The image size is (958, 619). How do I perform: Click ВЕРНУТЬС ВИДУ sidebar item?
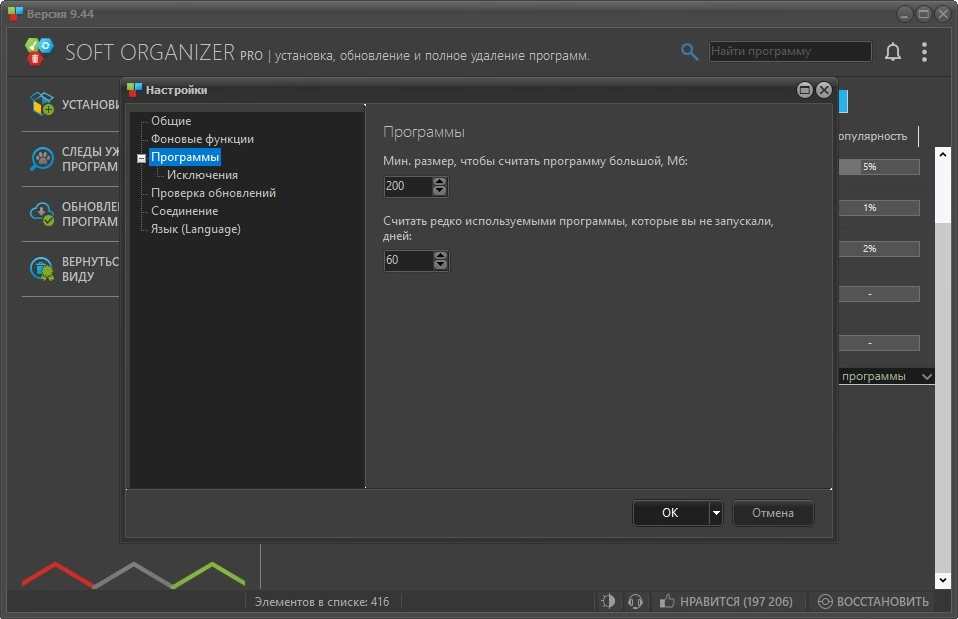90,269
